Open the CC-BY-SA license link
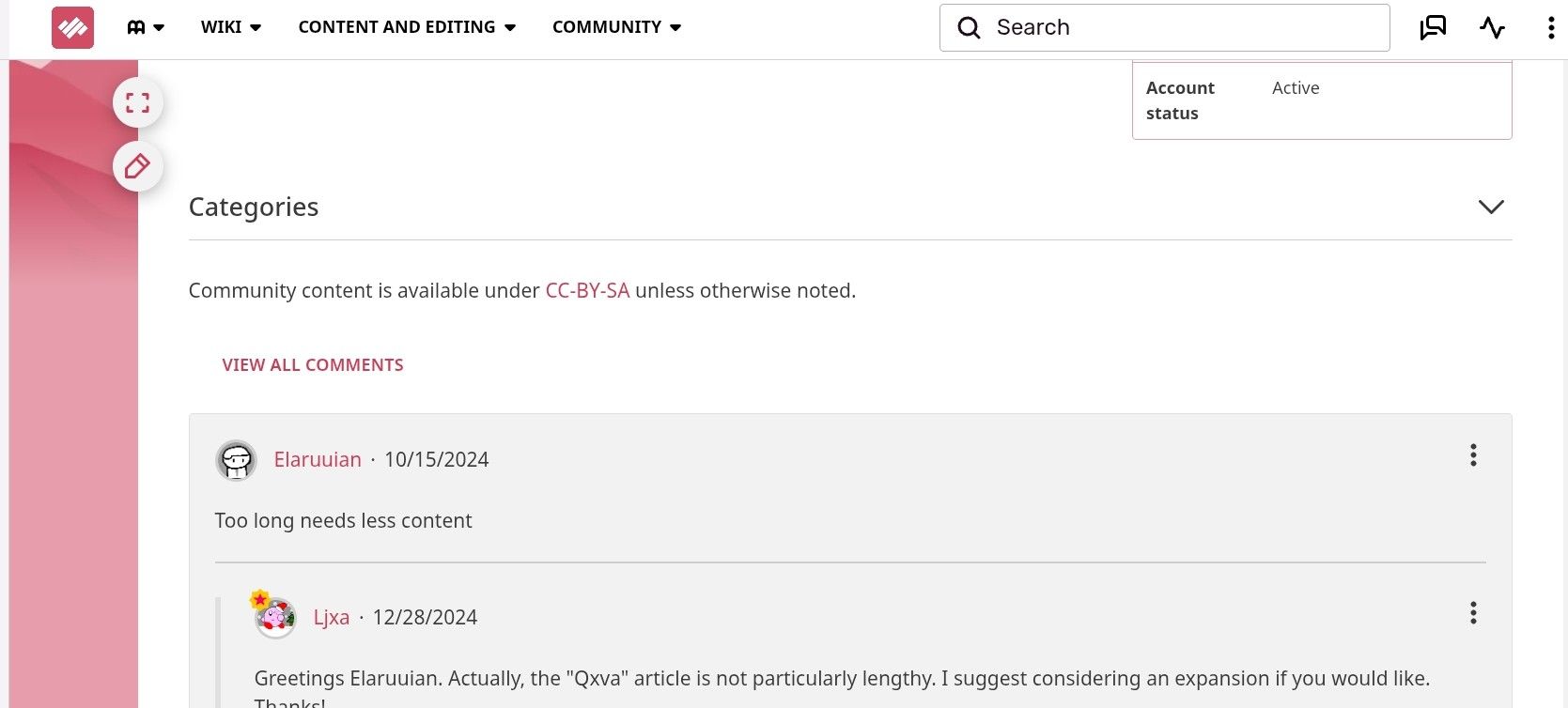The height and width of the screenshot is (708, 1568). tap(587, 291)
